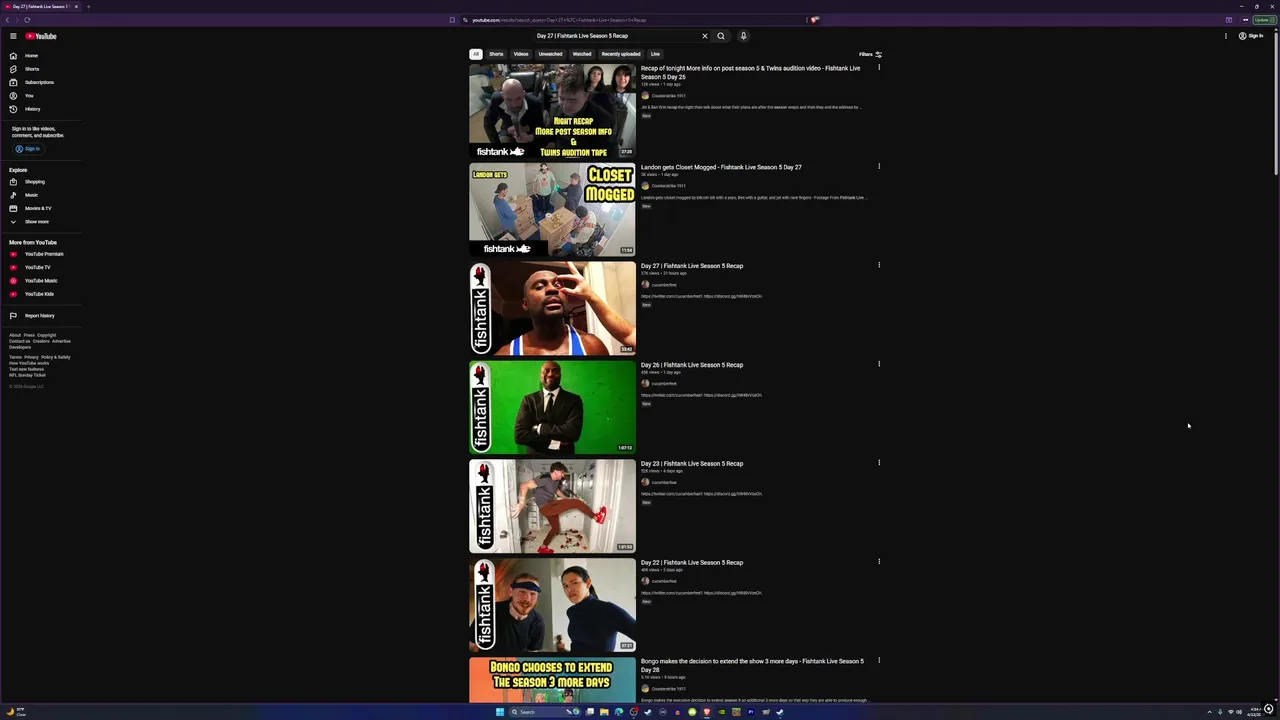Image resolution: width=1280 pixels, height=720 pixels.
Task: Open title 'Day 27 | Fishtank Live Season 5 Recap'
Action: pos(692,266)
